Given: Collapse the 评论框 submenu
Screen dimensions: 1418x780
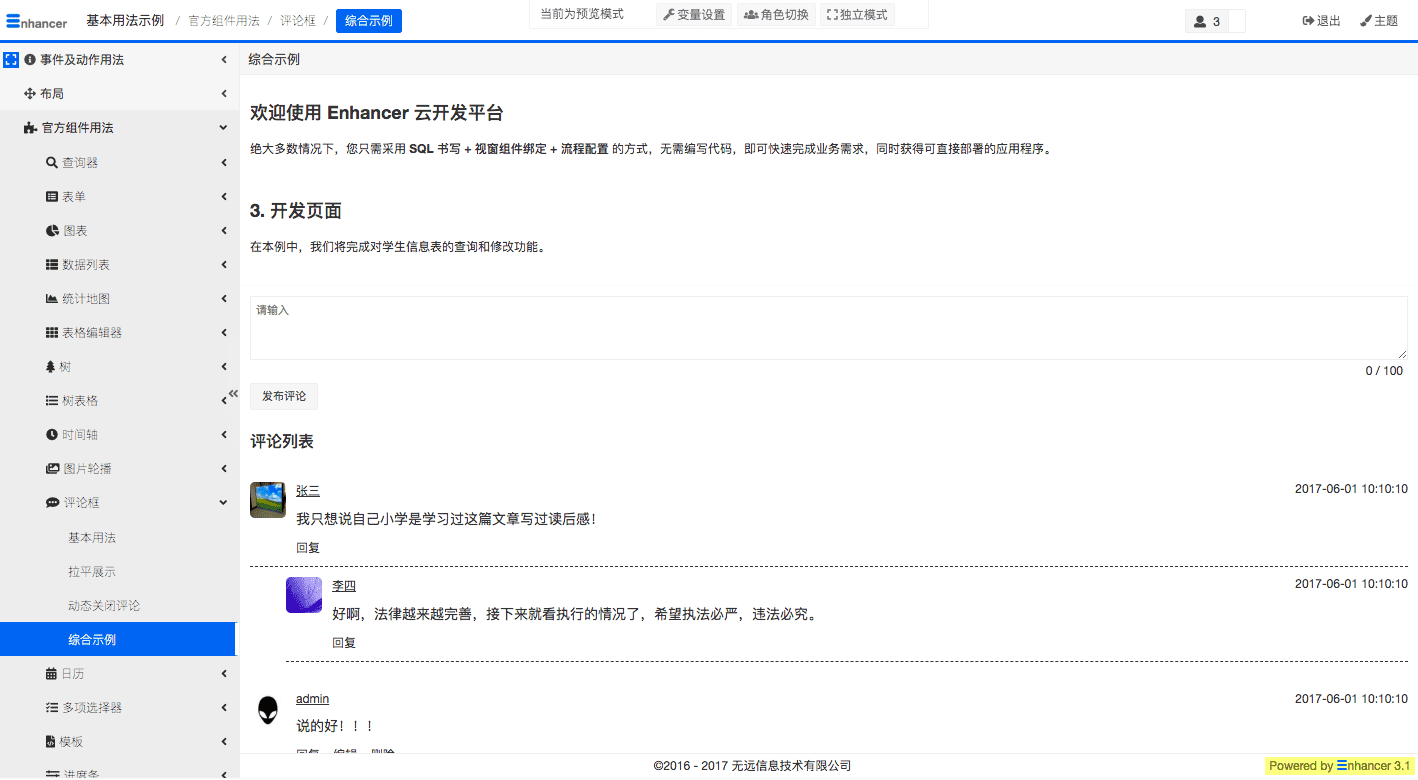Looking at the screenshot, I should click(x=223, y=503).
